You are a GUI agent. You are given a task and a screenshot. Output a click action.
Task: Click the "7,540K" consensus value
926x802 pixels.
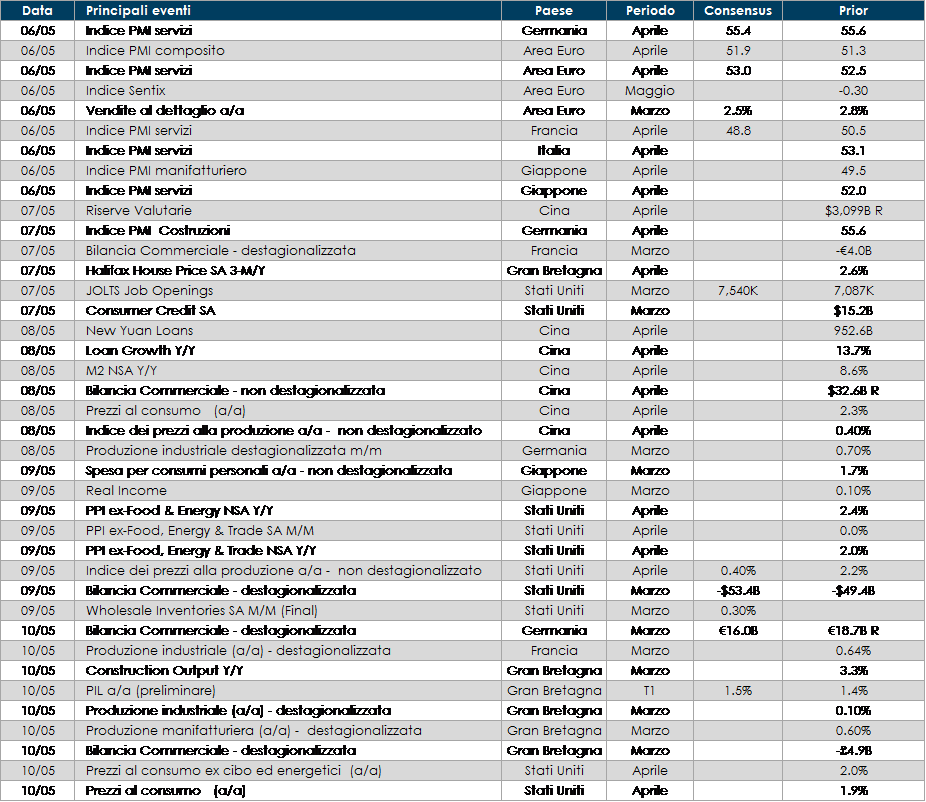coord(738,291)
